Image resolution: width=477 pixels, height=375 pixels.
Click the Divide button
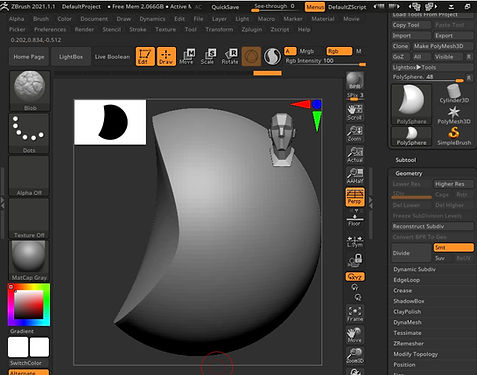tap(411, 253)
